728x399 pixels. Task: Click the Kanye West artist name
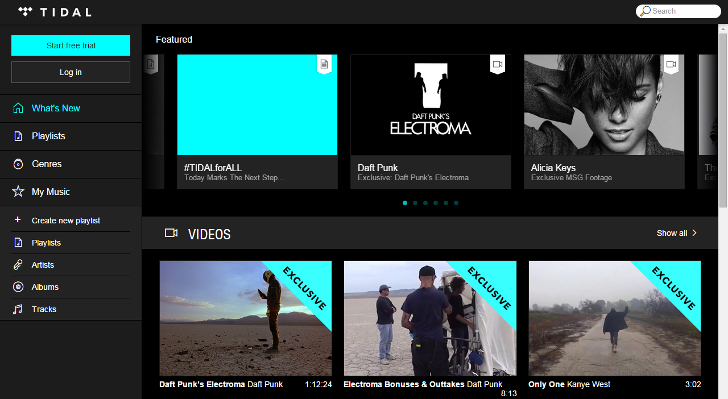(x=589, y=384)
